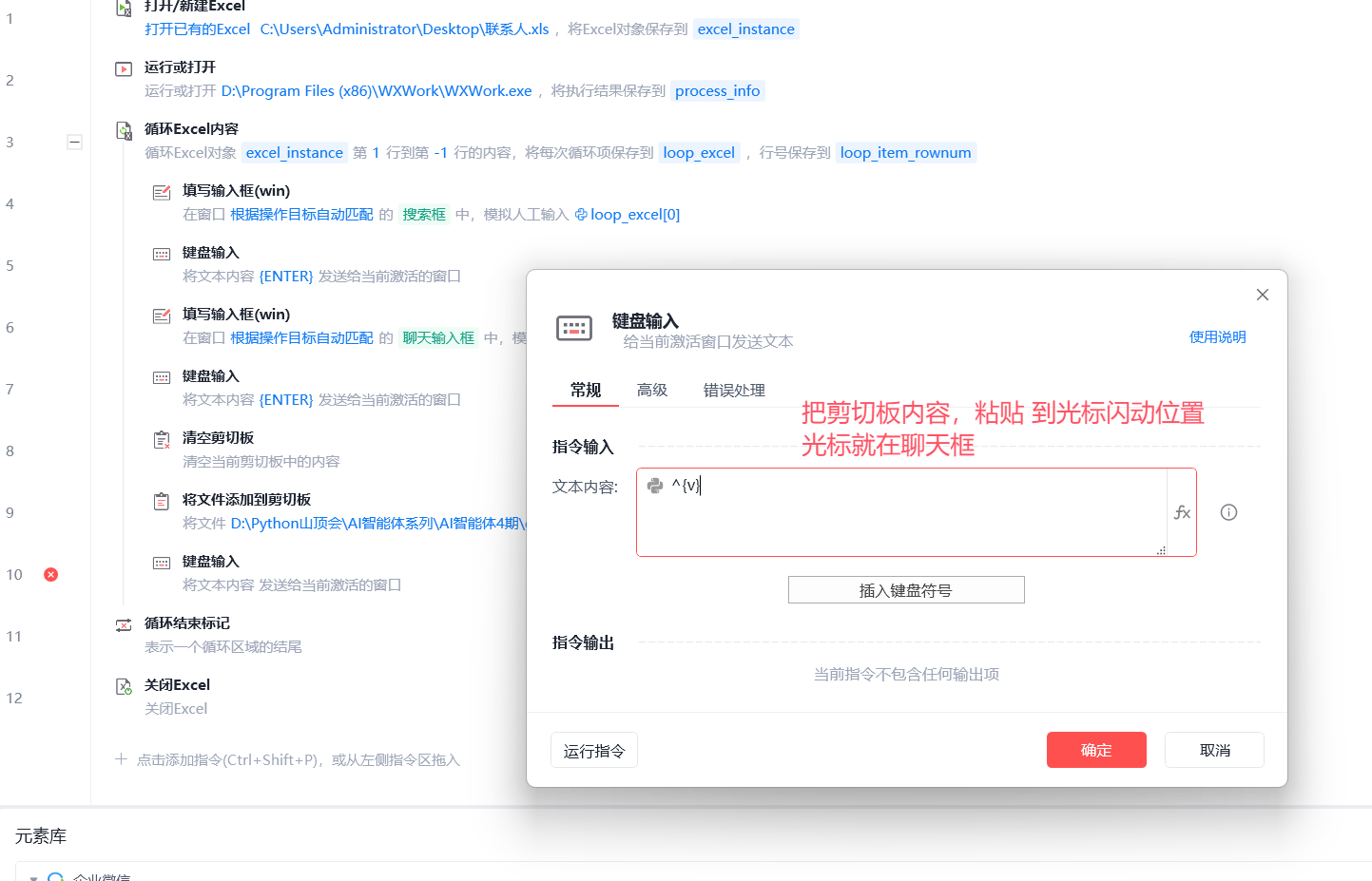This screenshot has height=881, width=1372.
Task: Click the 循环Excel内容 step icon
Action: tap(124, 130)
